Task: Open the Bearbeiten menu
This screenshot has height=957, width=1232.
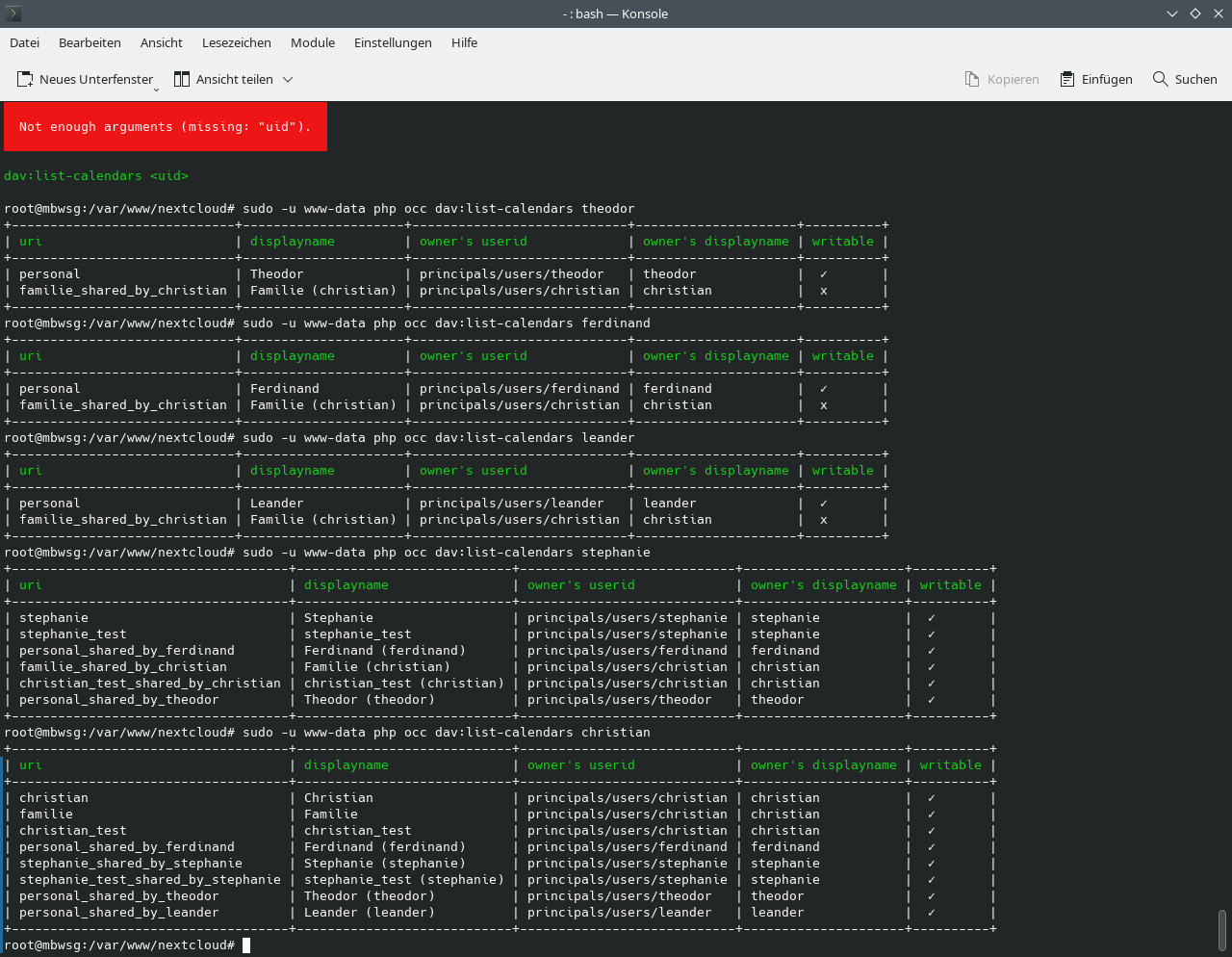Action: pyautogui.click(x=90, y=42)
